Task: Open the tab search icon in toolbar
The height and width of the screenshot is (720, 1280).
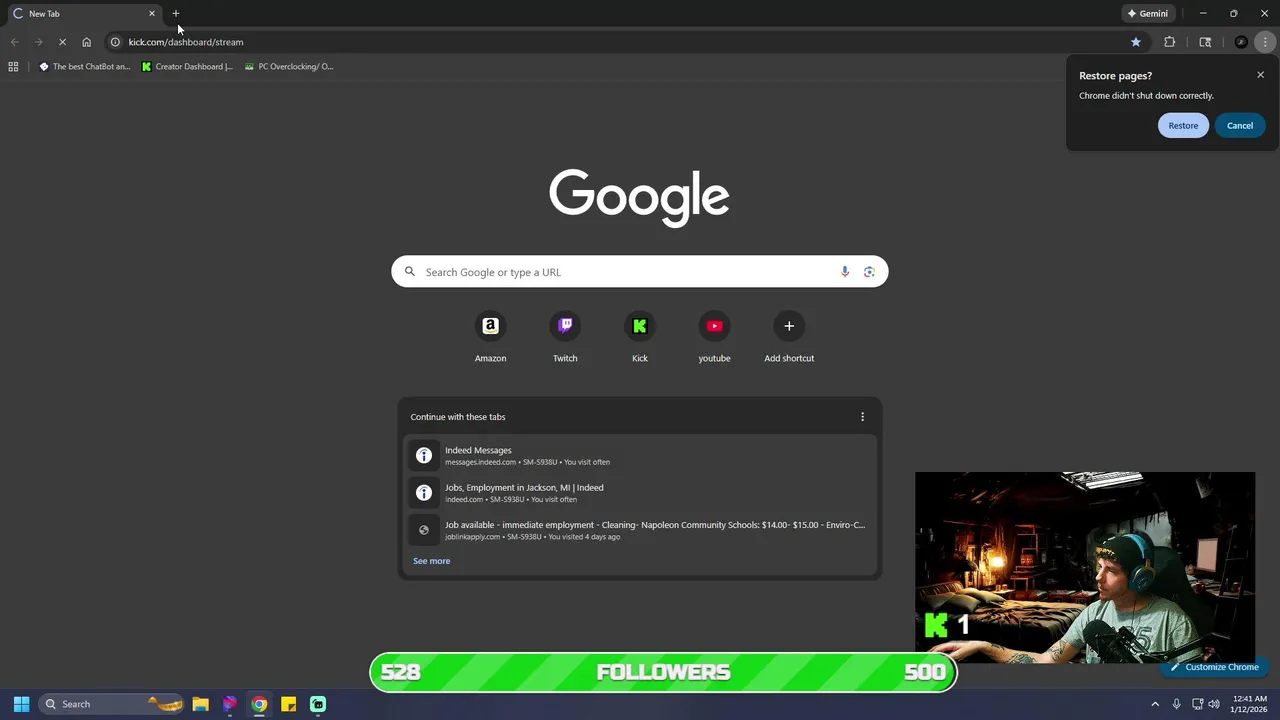Action: (1205, 42)
